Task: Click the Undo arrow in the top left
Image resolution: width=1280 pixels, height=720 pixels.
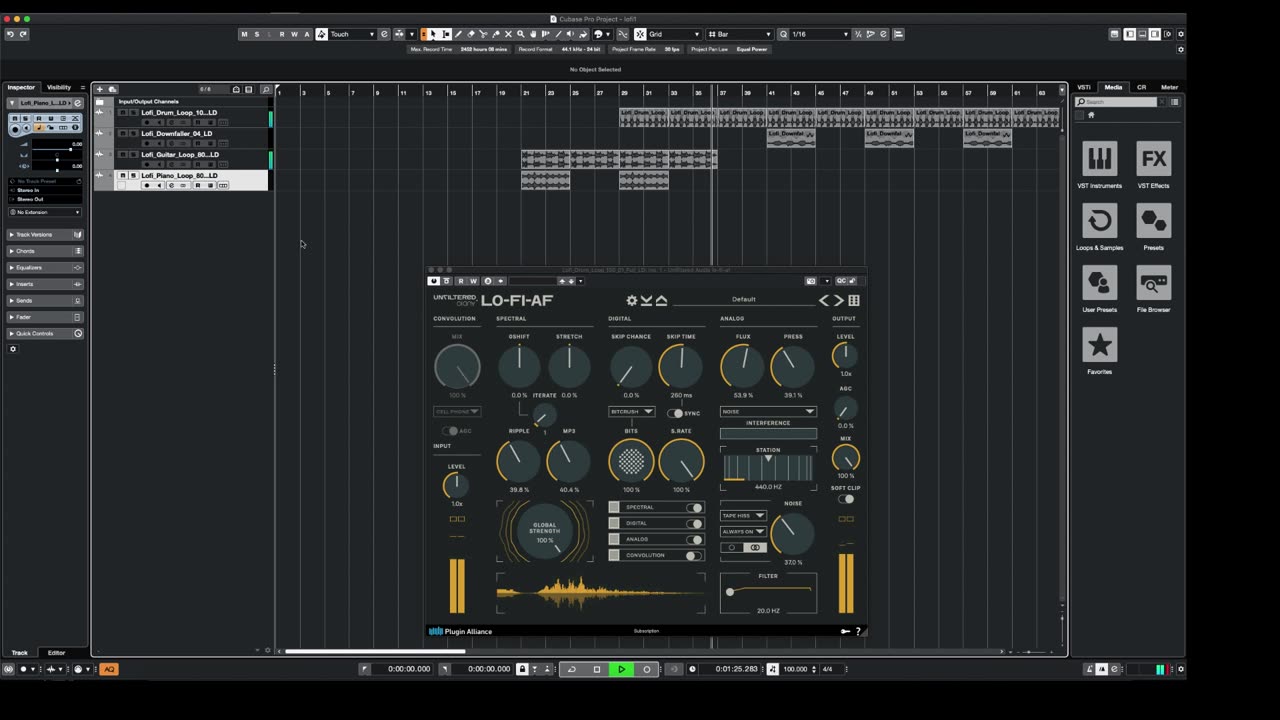Action: click(10, 34)
